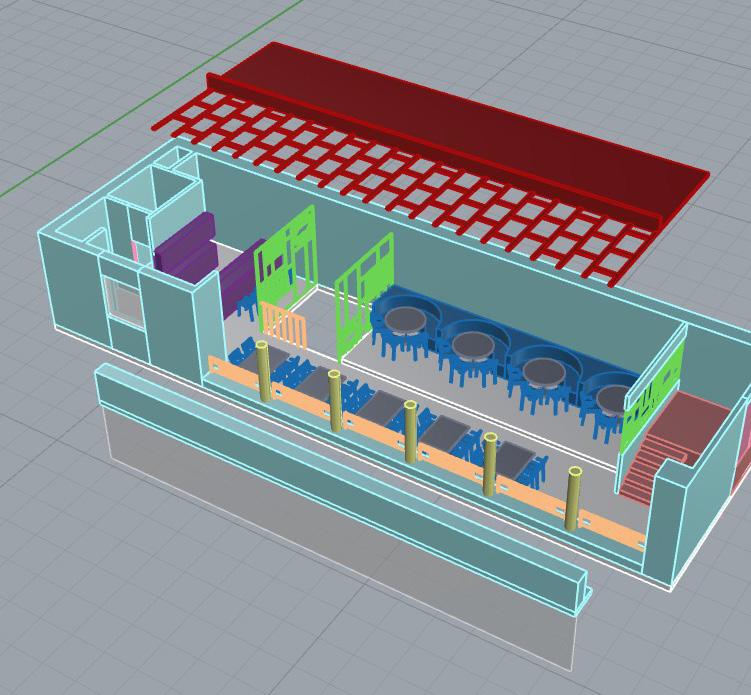
Task: Select the middle yellow column of the five
Action: tap(410, 431)
